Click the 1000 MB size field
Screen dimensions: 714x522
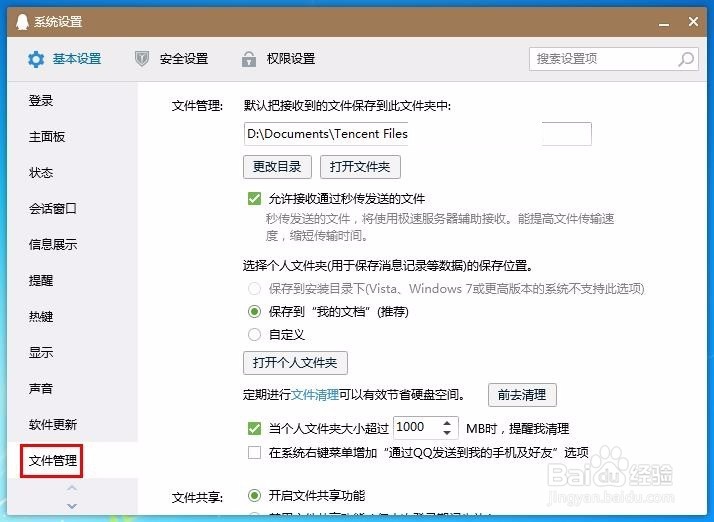point(425,427)
